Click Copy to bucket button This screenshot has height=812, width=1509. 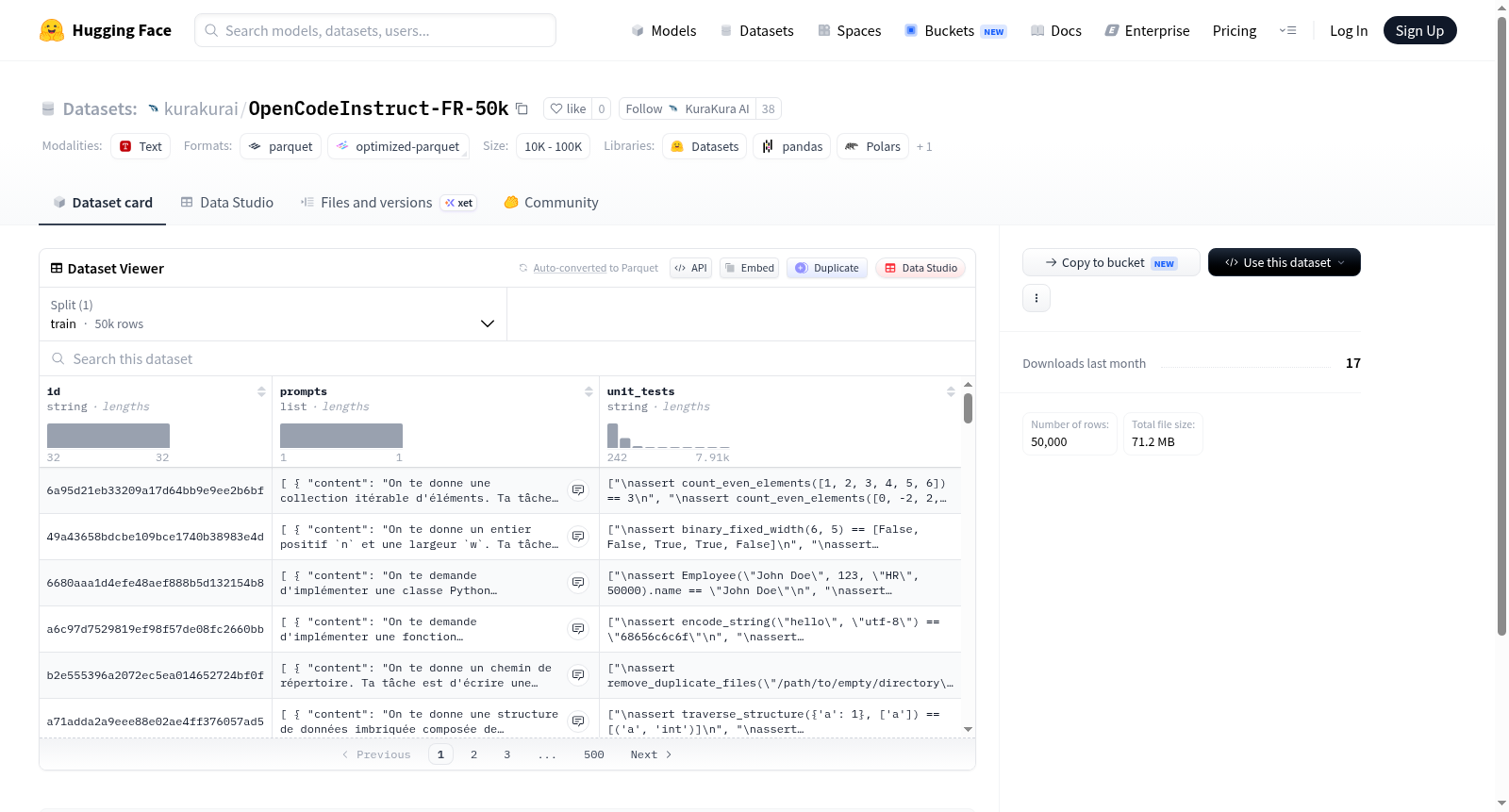click(1111, 262)
